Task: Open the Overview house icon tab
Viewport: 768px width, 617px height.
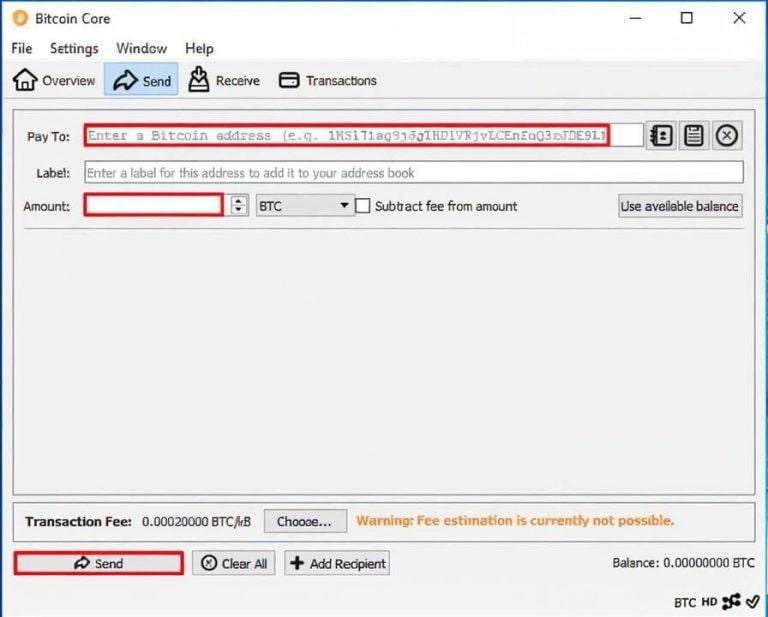Action: (54, 81)
